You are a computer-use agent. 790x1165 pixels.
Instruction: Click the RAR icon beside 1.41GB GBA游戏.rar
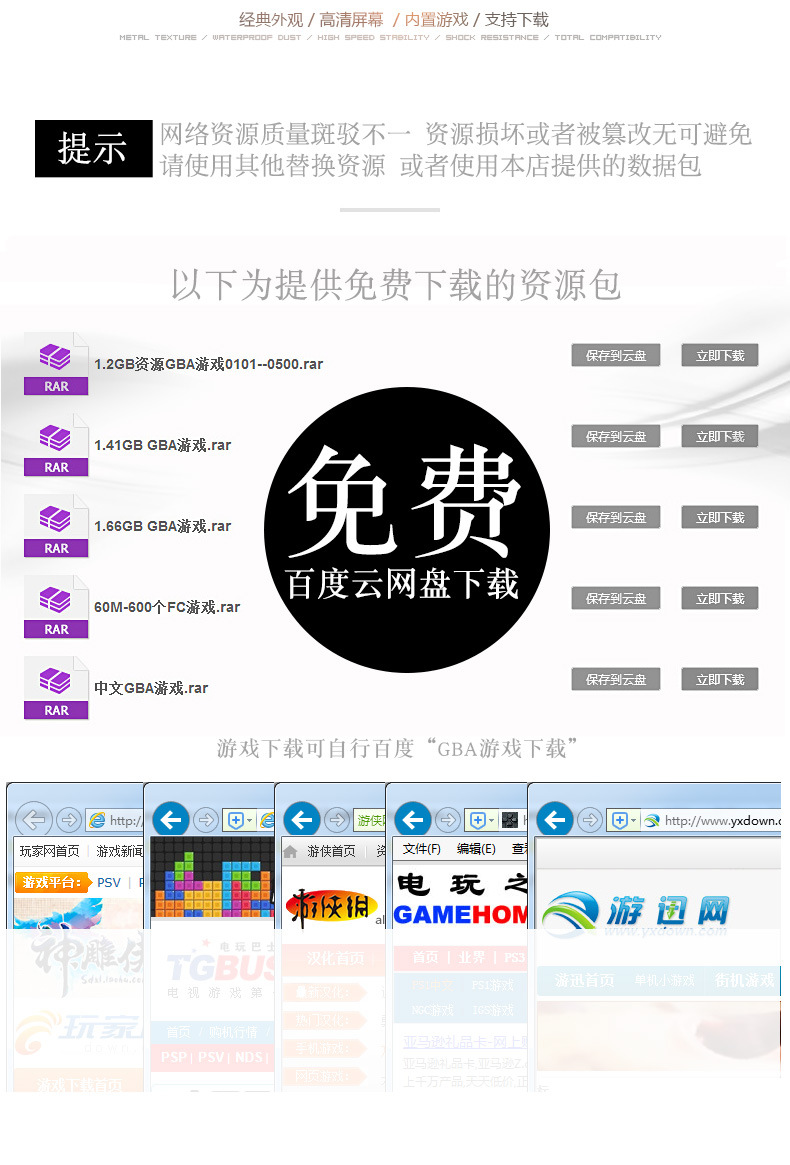pyautogui.click(x=56, y=445)
